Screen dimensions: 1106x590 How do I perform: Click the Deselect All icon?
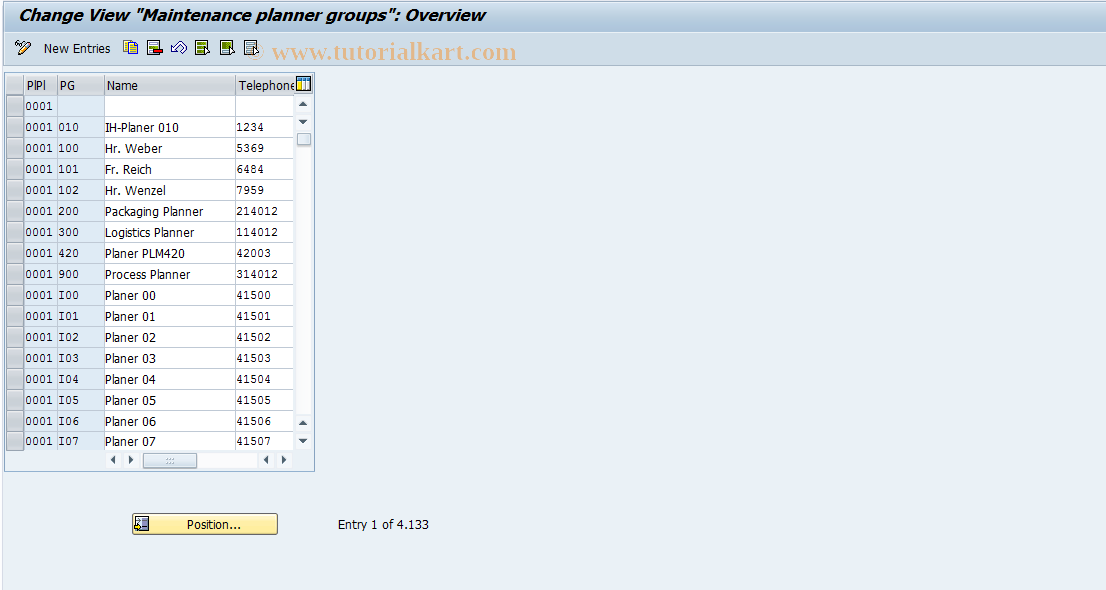click(x=251, y=48)
